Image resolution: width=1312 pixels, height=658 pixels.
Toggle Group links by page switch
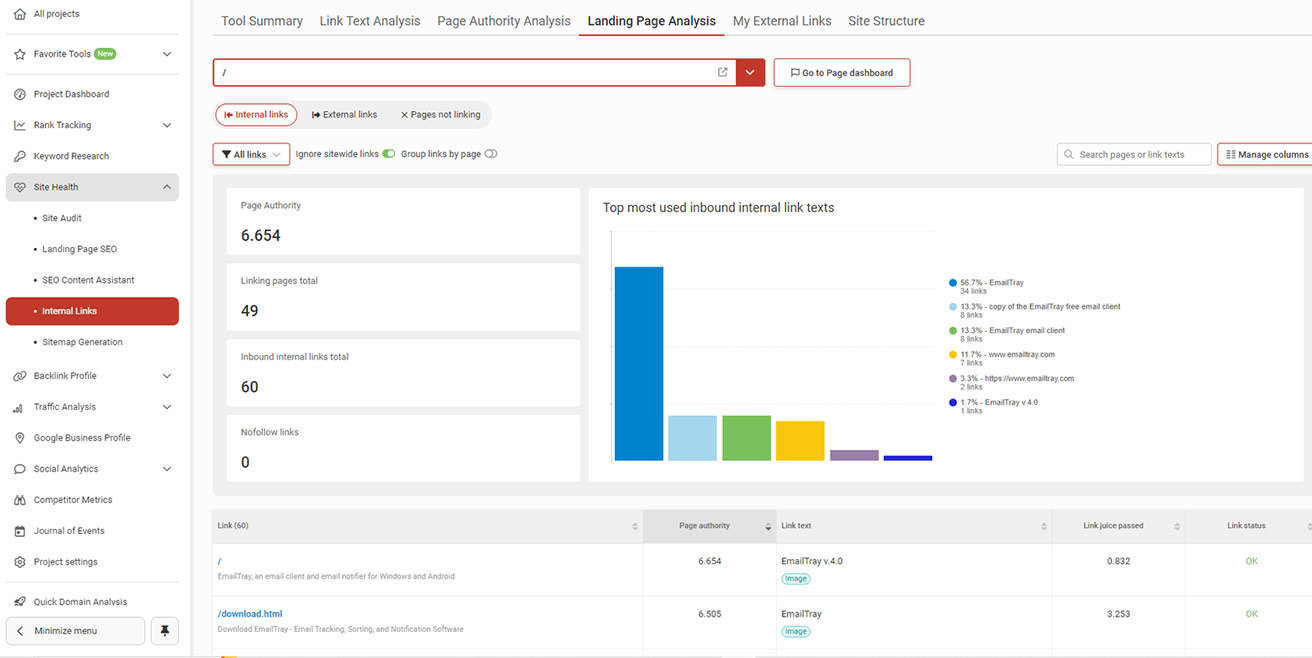point(491,154)
